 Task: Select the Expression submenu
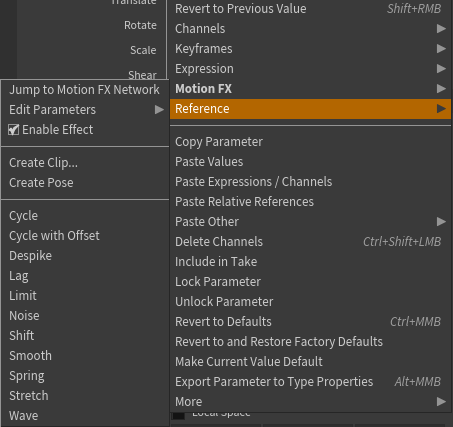[310, 69]
